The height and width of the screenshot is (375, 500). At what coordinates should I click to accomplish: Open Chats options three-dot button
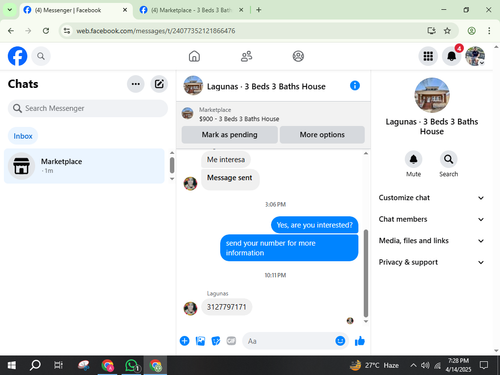[x=136, y=84]
